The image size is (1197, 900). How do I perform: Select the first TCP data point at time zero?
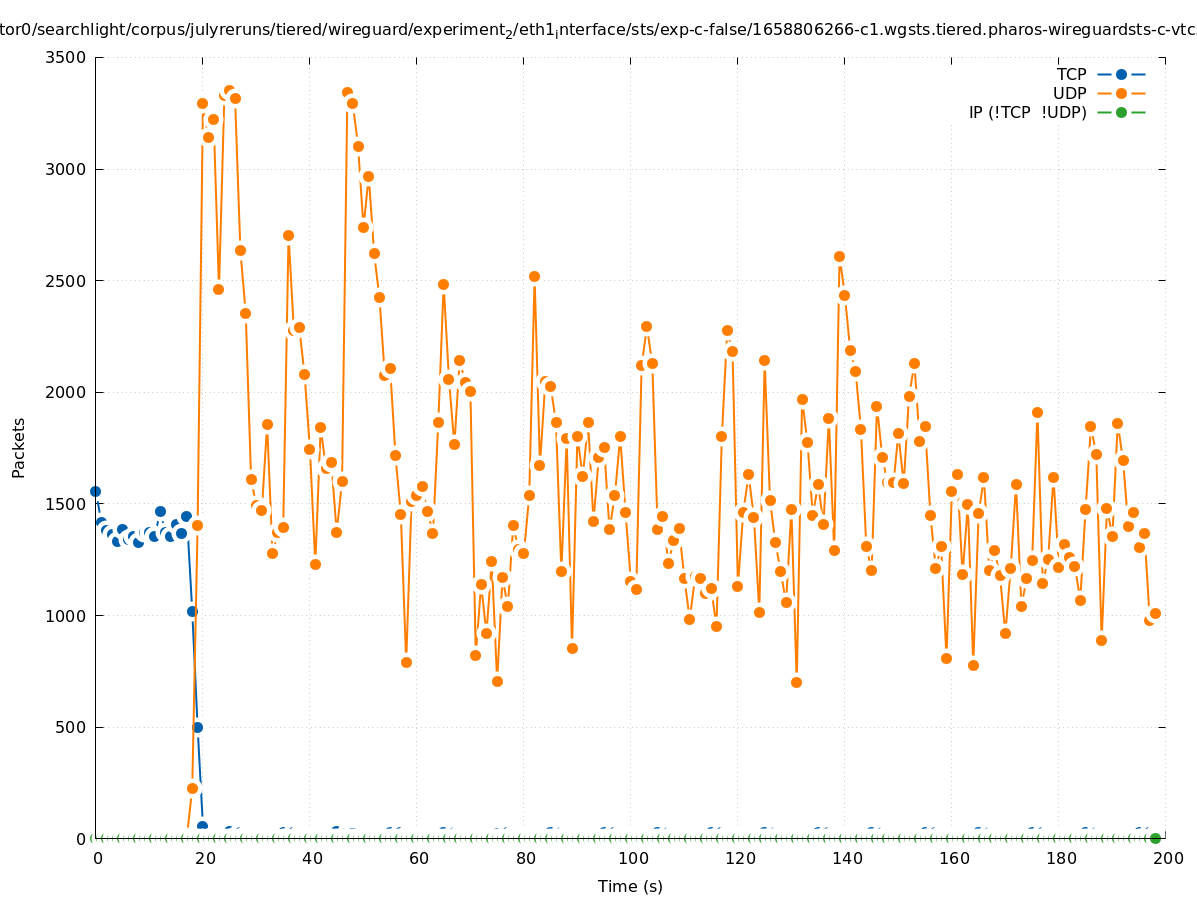pos(95,491)
